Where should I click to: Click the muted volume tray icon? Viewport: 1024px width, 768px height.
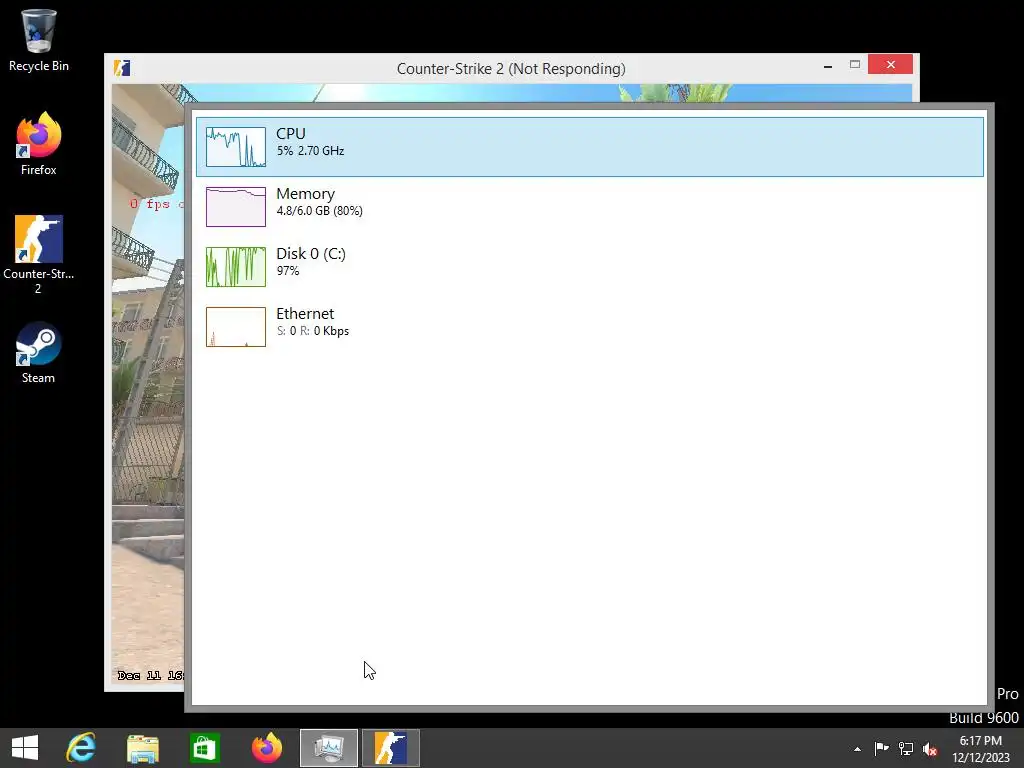pyautogui.click(x=930, y=749)
